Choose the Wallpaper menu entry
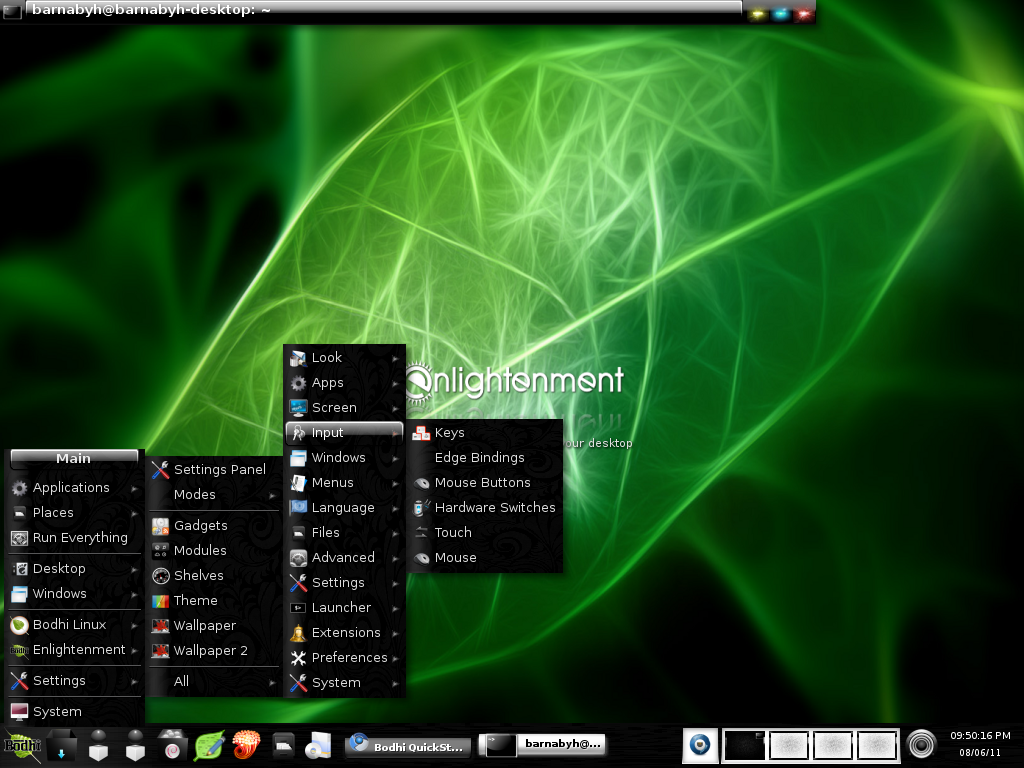 click(x=214, y=626)
